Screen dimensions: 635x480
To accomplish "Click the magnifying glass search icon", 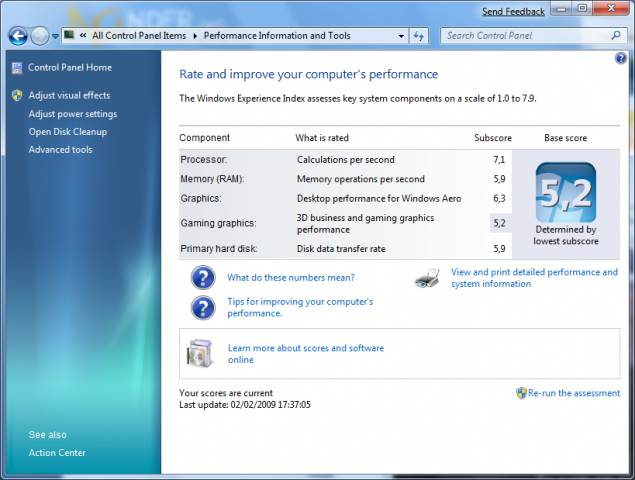I will tap(616, 36).
